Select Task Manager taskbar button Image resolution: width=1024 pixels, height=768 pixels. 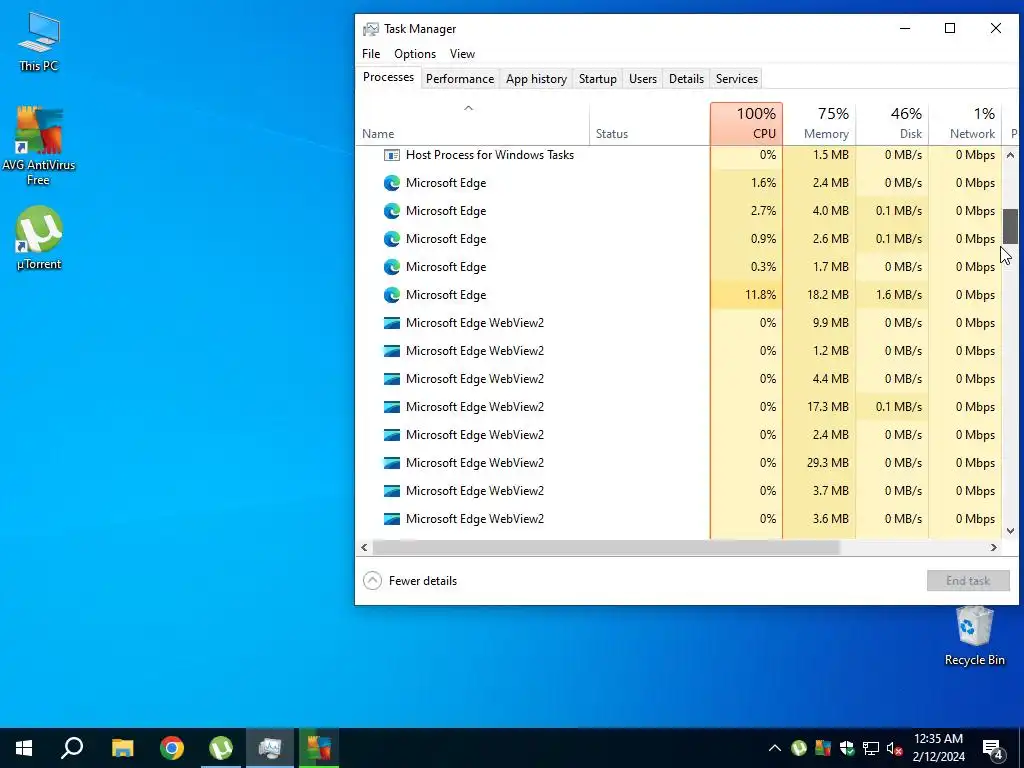(x=270, y=748)
